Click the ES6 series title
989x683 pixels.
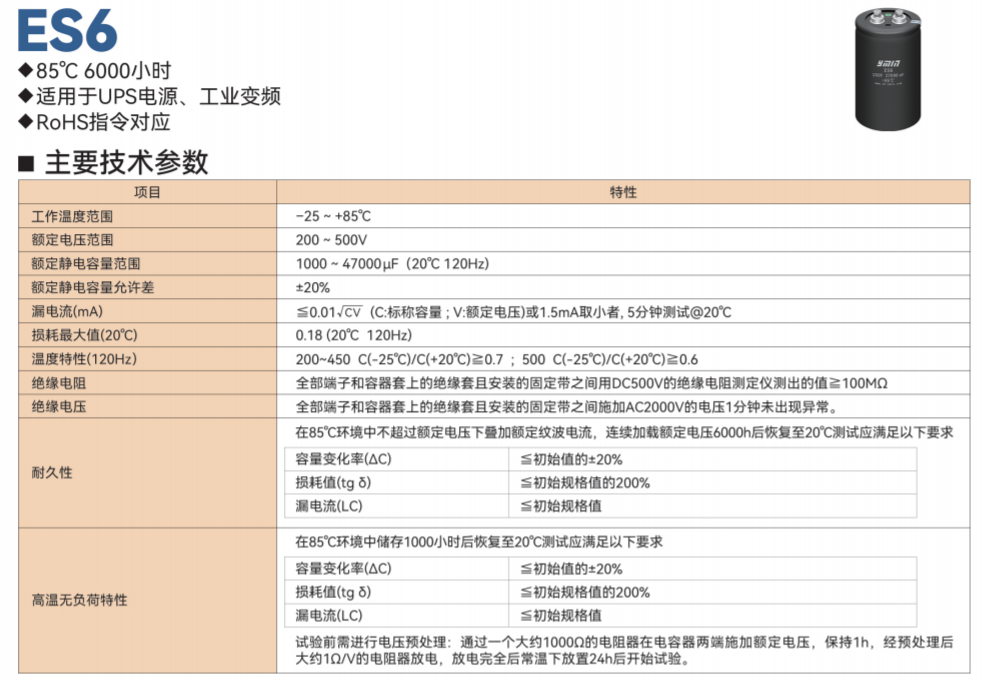click(68, 30)
